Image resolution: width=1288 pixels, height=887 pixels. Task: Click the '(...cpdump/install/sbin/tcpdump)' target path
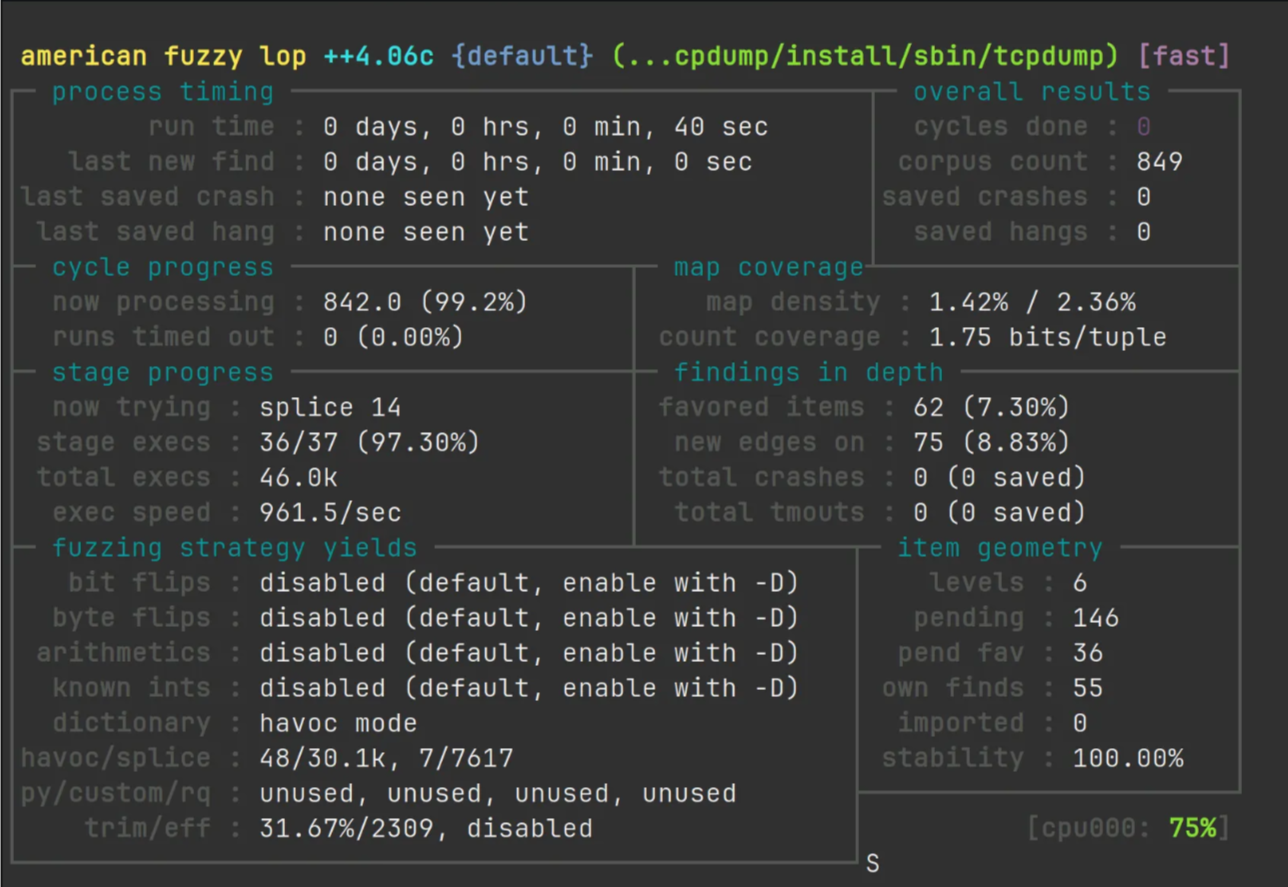pos(865,56)
